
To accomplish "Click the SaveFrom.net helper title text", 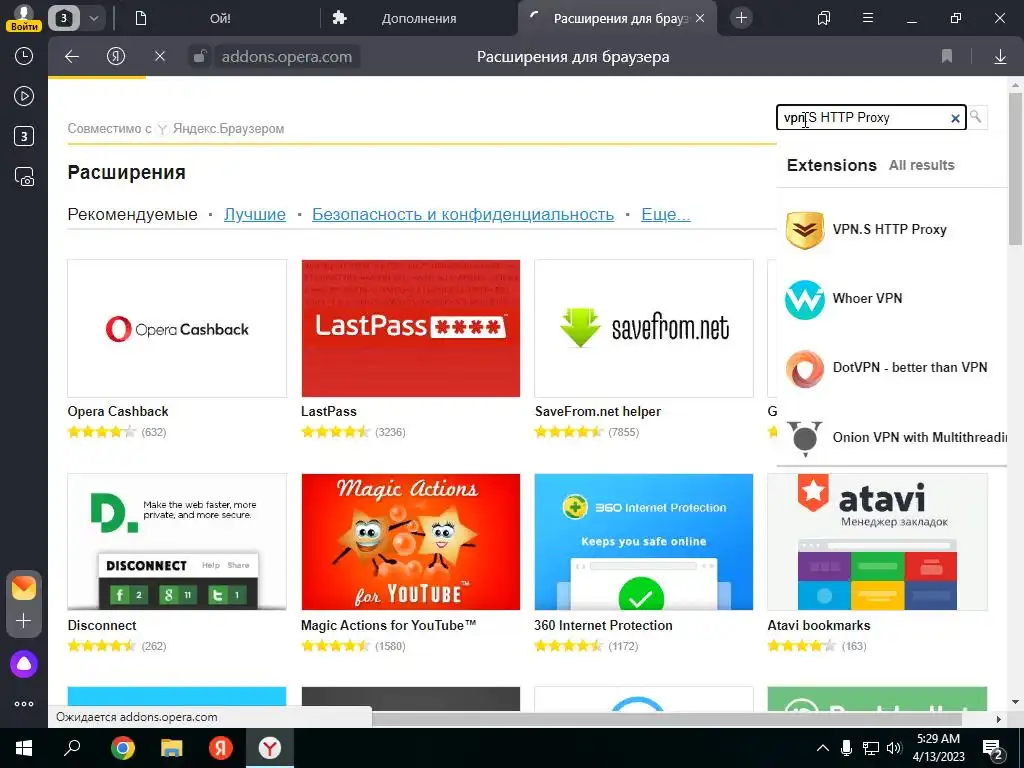I will (598, 411).
